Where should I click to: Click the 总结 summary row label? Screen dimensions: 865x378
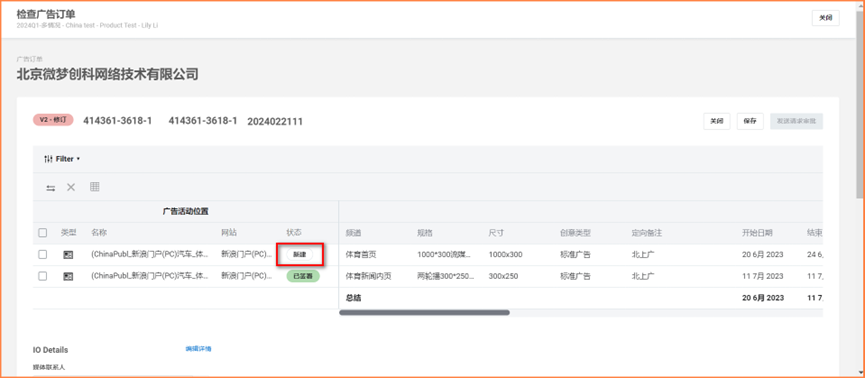354,298
